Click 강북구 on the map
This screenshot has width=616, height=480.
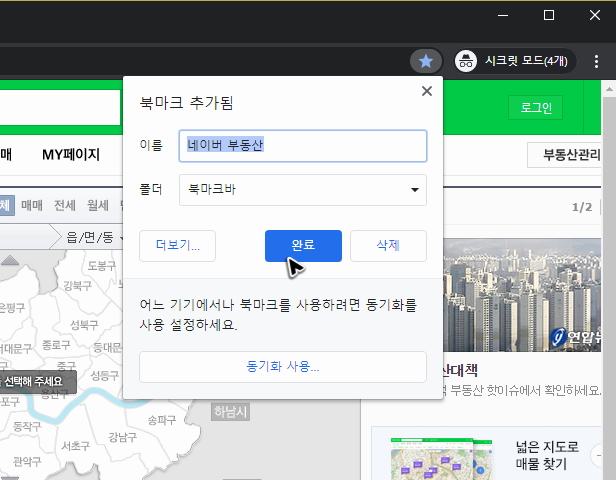pos(78,286)
